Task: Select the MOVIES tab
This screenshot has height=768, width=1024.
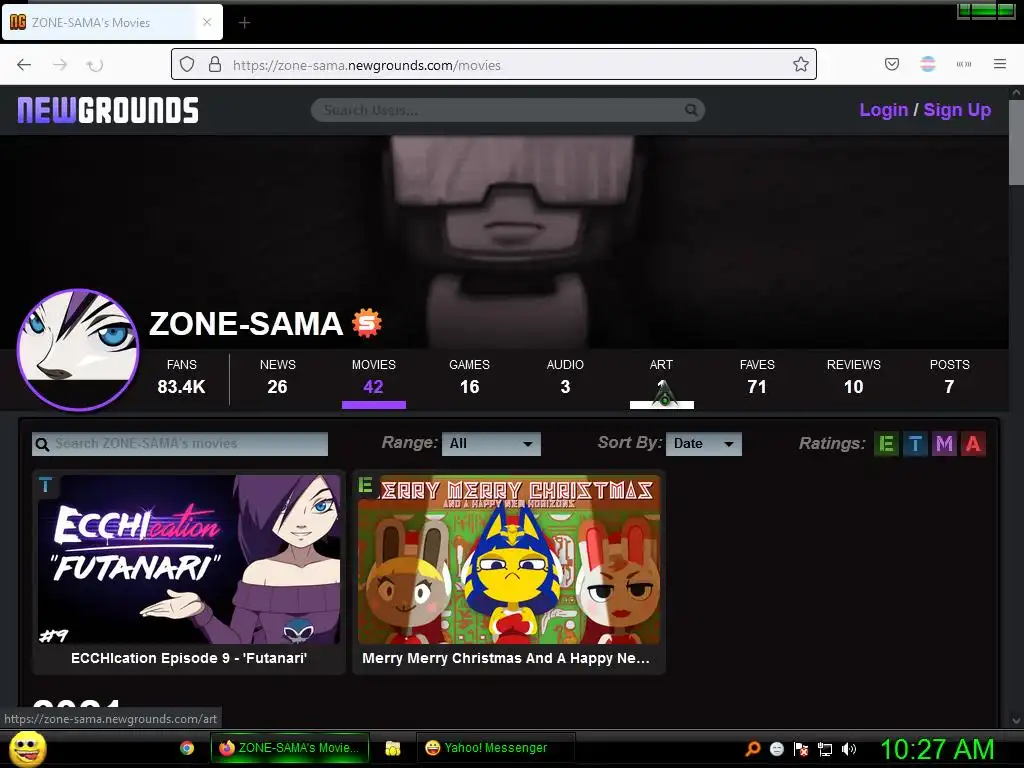Action: 374,378
